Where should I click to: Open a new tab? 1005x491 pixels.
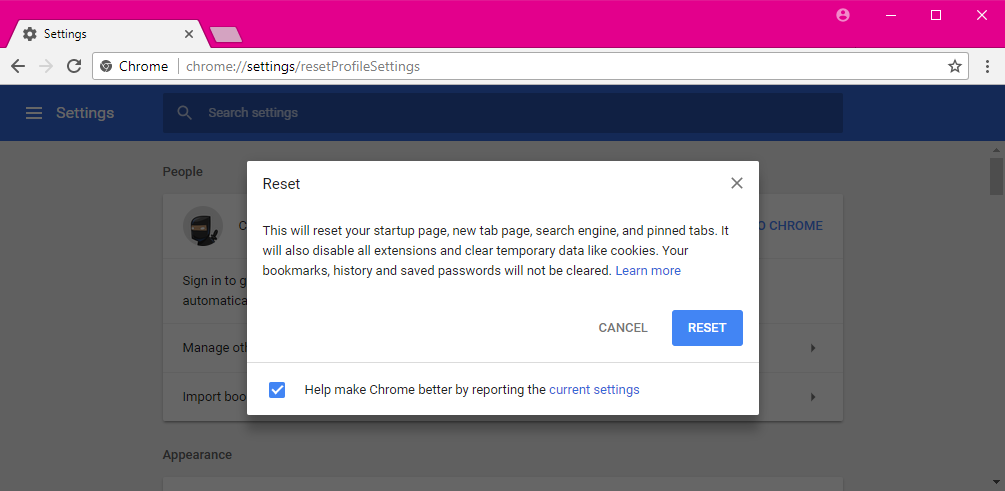(226, 35)
